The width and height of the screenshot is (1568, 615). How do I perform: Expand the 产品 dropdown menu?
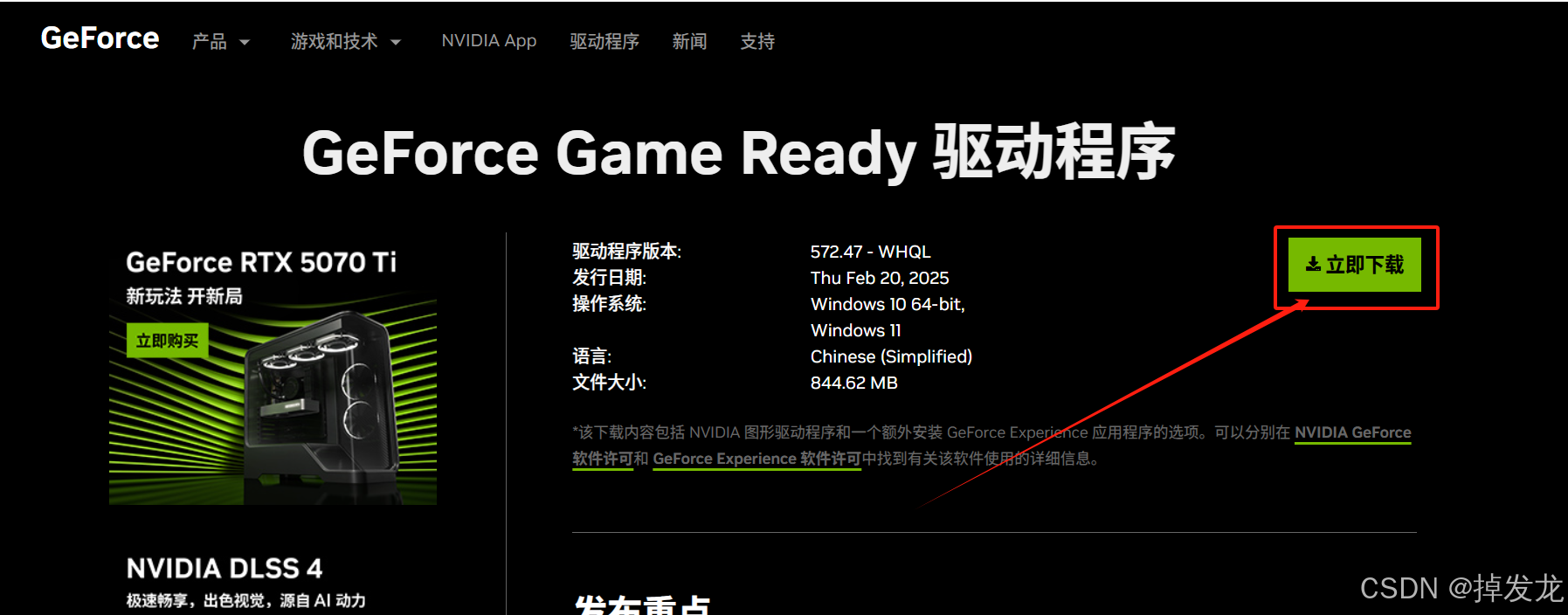tap(221, 41)
